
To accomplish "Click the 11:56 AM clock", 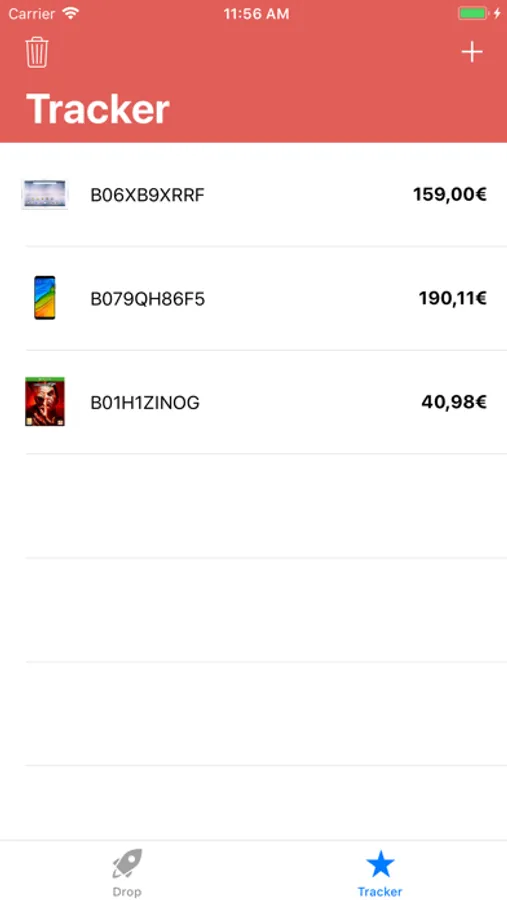I will (256, 14).
